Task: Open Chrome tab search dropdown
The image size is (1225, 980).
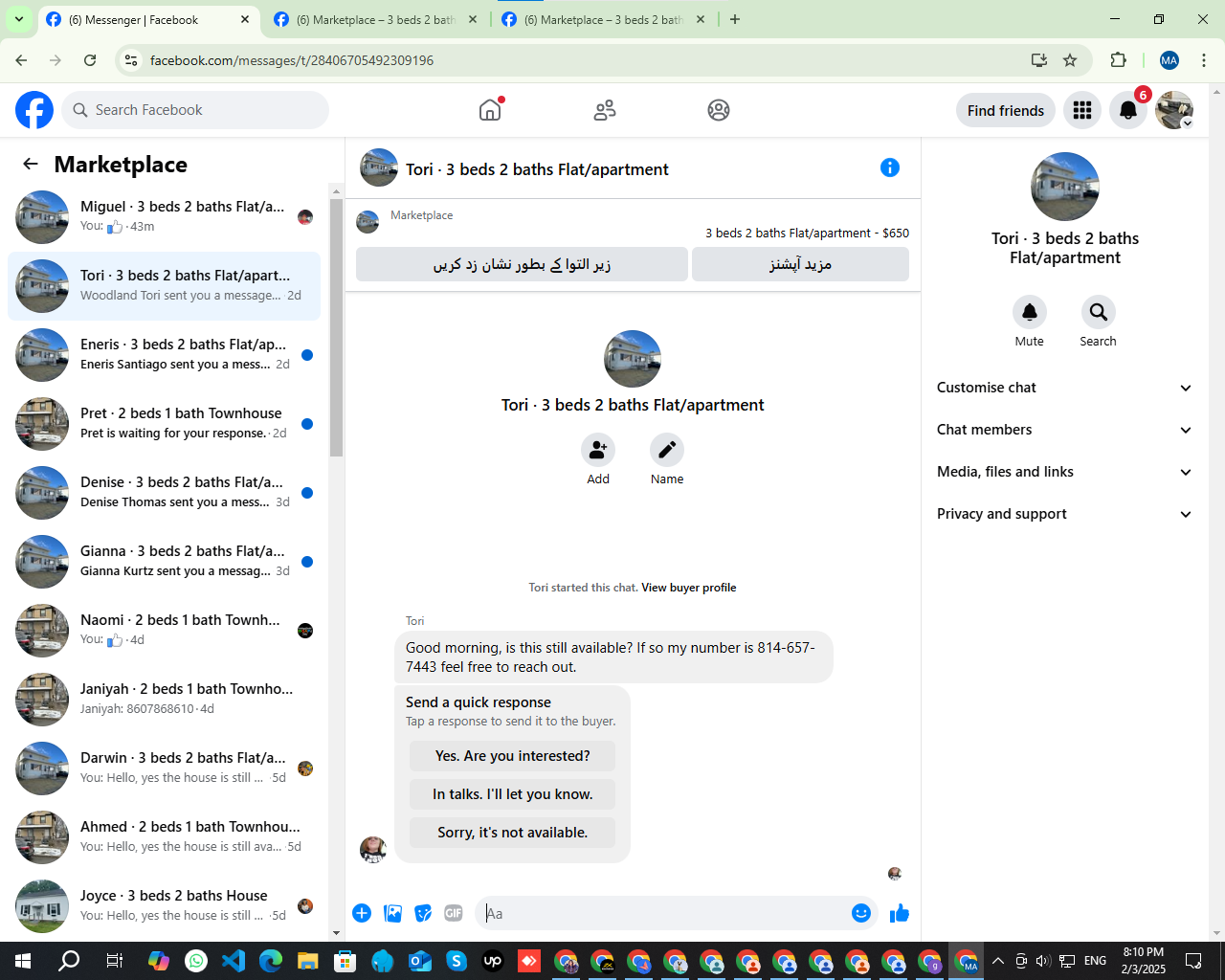Action: point(18,19)
